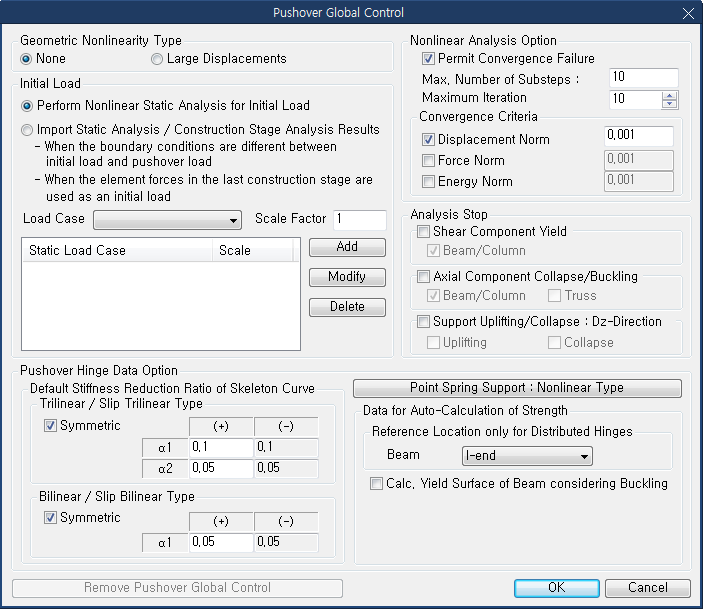Enable Axial Component Collapse/Buckling checkbox
The width and height of the screenshot is (703, 609).
(423, 277)
